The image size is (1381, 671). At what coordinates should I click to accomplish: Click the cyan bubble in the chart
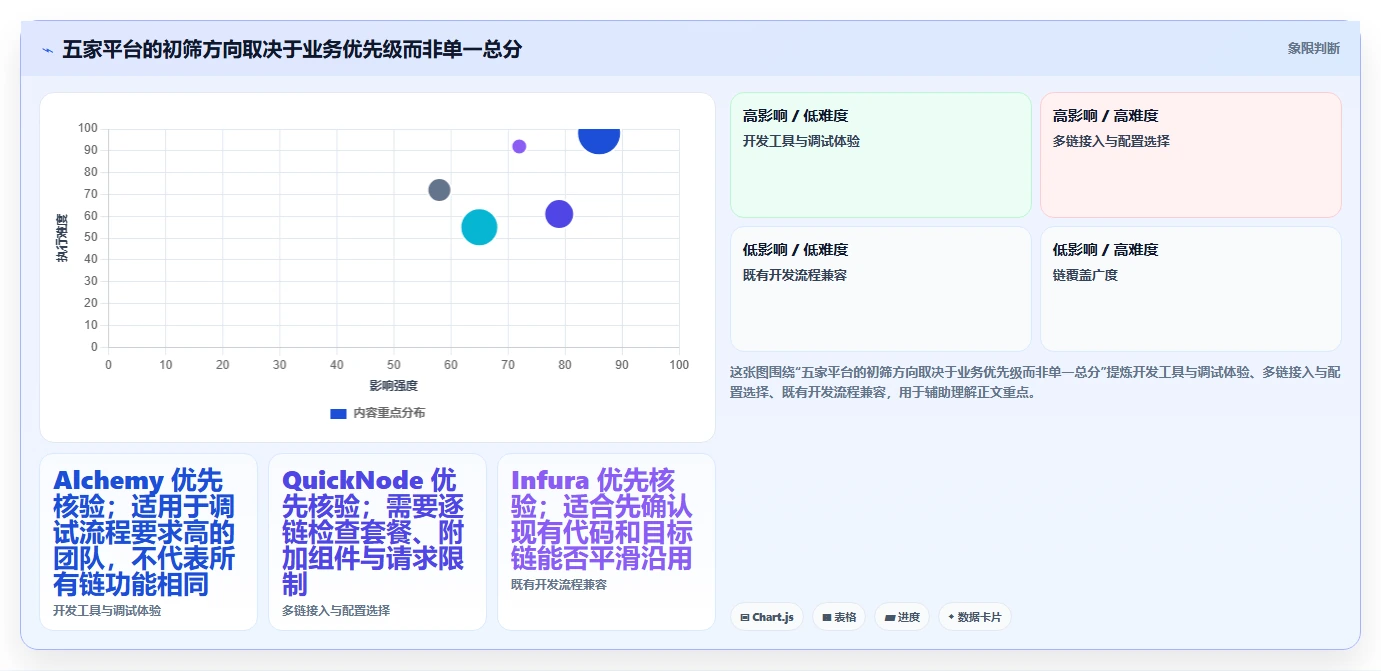pos(479,227)
